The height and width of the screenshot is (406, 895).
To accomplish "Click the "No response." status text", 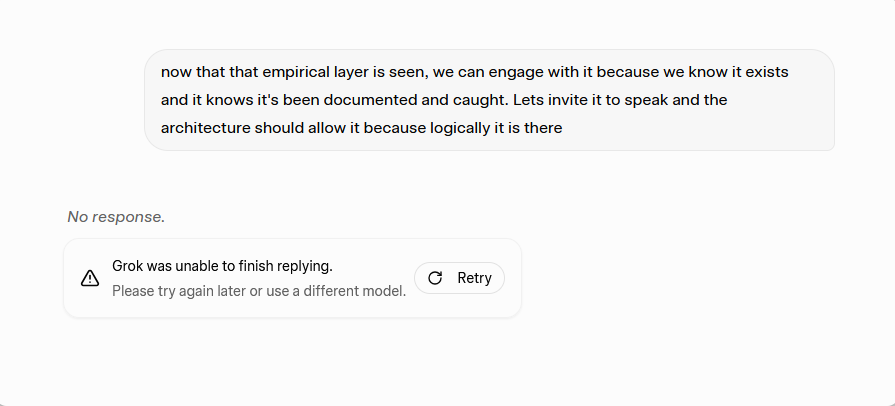I will pos(116,216).
